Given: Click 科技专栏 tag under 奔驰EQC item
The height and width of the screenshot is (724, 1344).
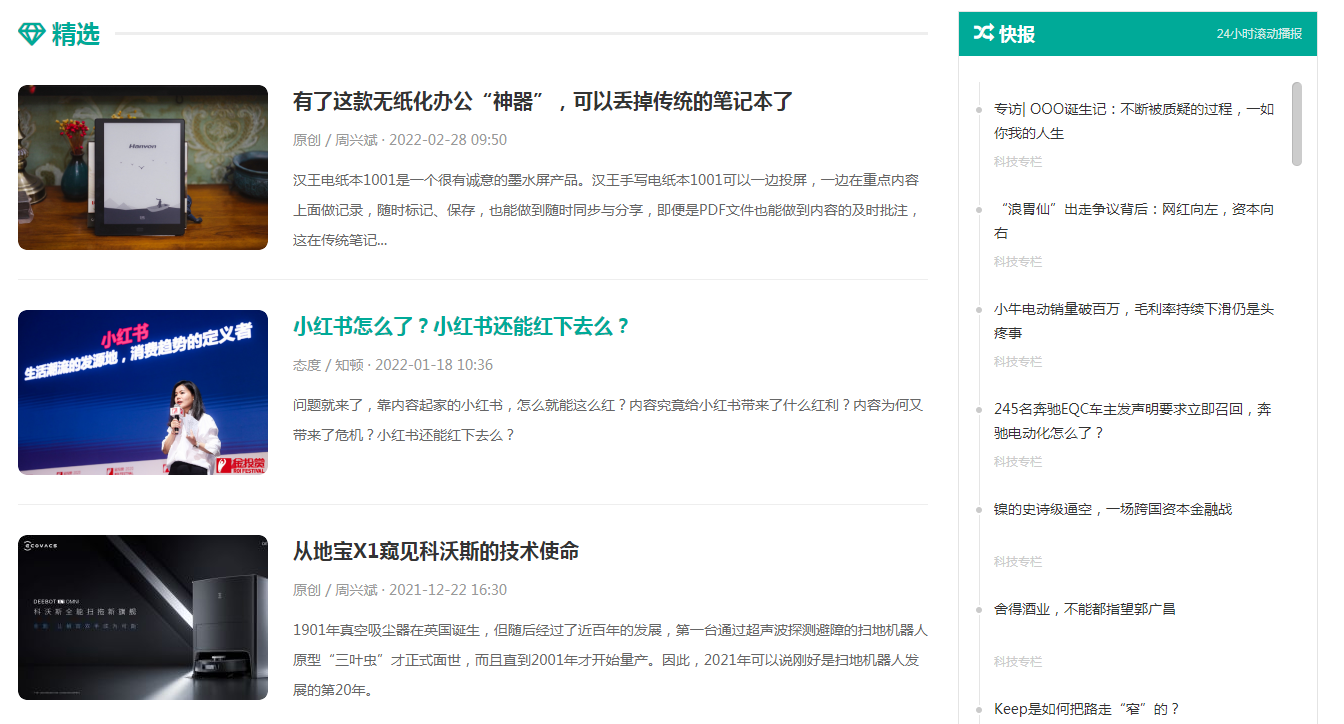Looking at the screenshot, I should (x=1018, y=462).
